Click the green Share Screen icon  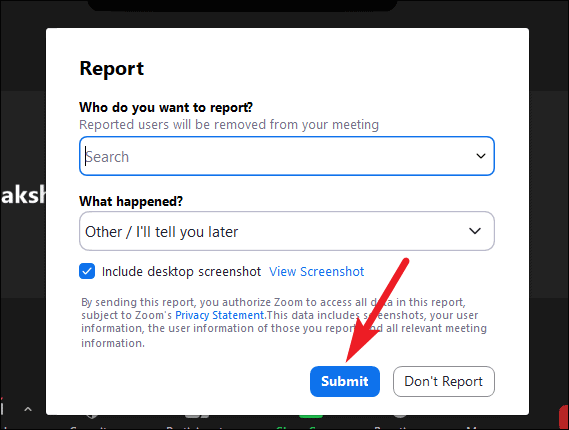(311, 417)
